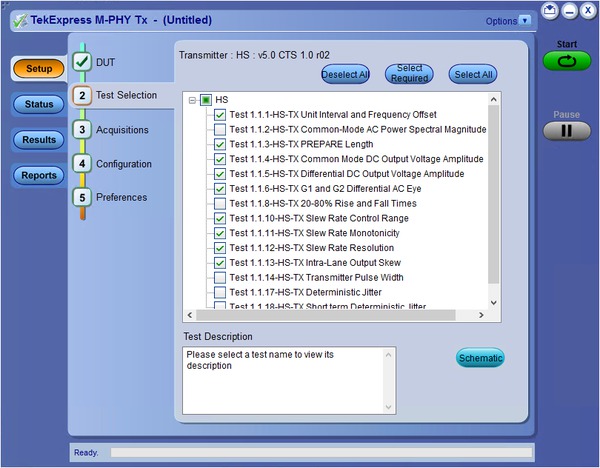
Task: Click the TekExpress logo icon in title bar
Action: coord(20,20)
